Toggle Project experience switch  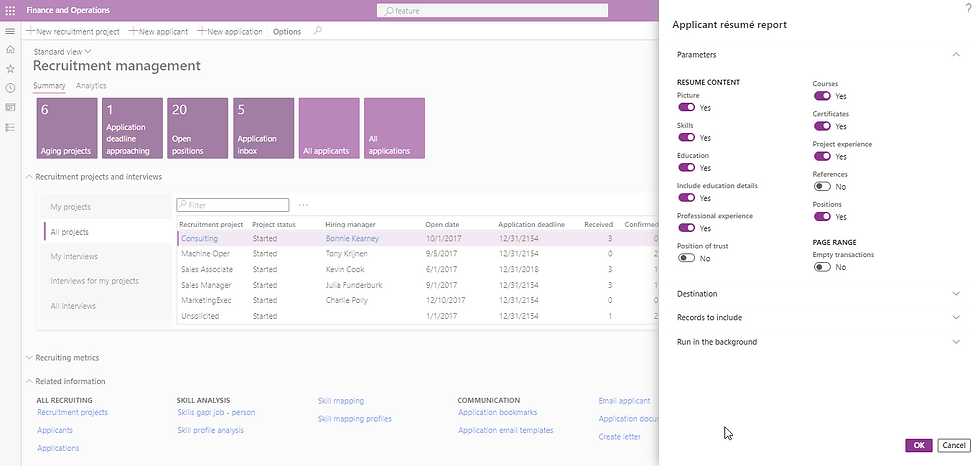click(822, 156)
